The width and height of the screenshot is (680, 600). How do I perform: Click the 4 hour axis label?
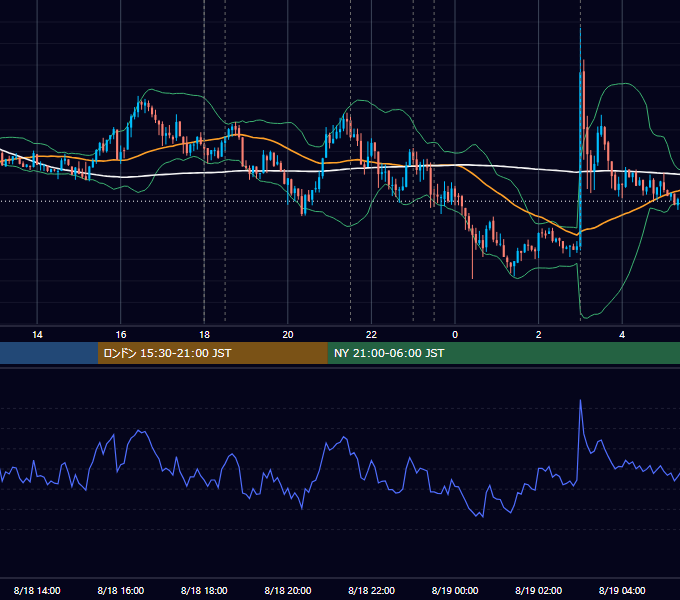622,335
